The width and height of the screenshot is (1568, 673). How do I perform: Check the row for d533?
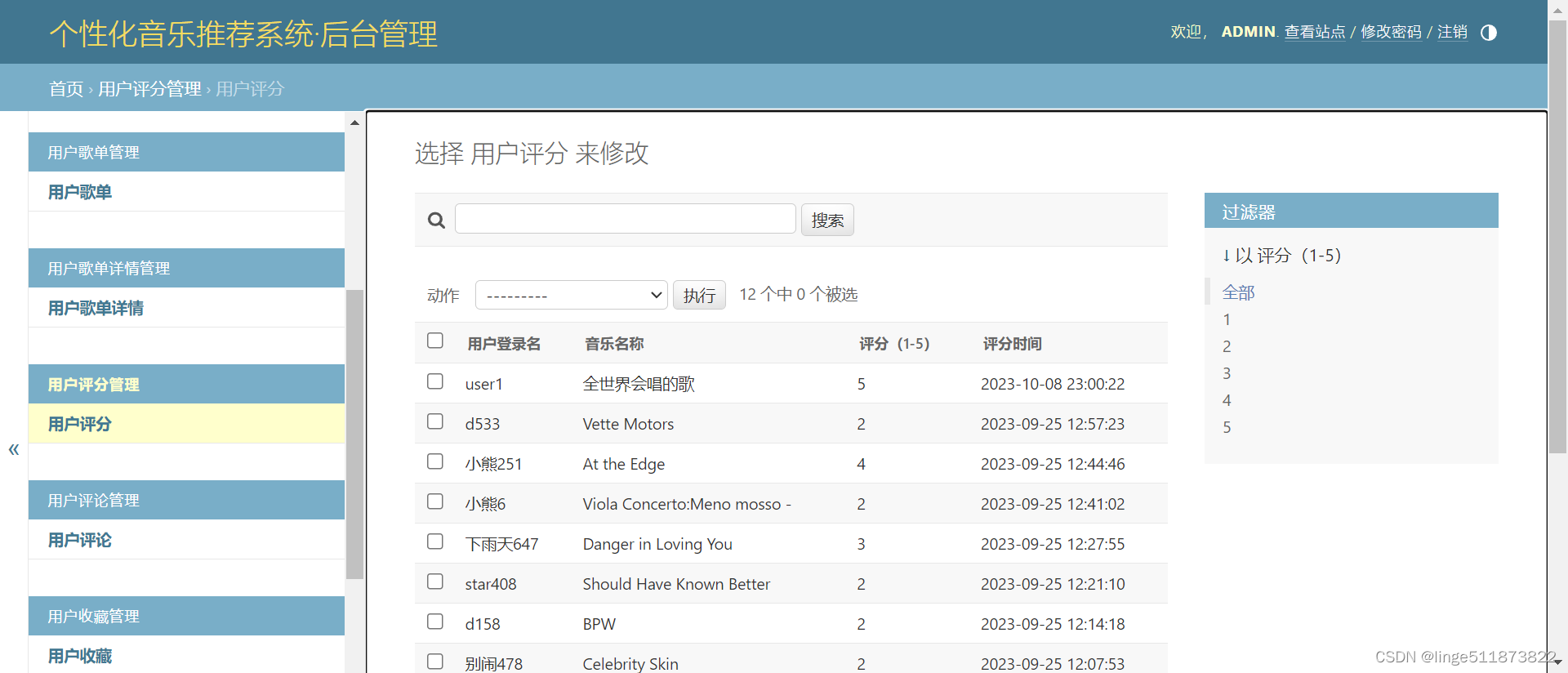point(435,421)
